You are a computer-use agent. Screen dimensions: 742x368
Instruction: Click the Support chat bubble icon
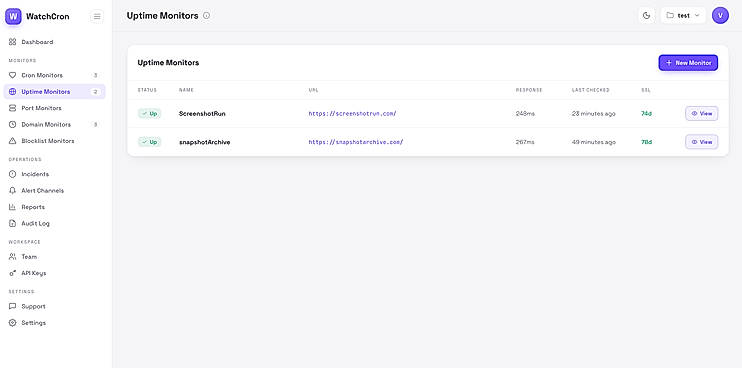pos(13,307)
